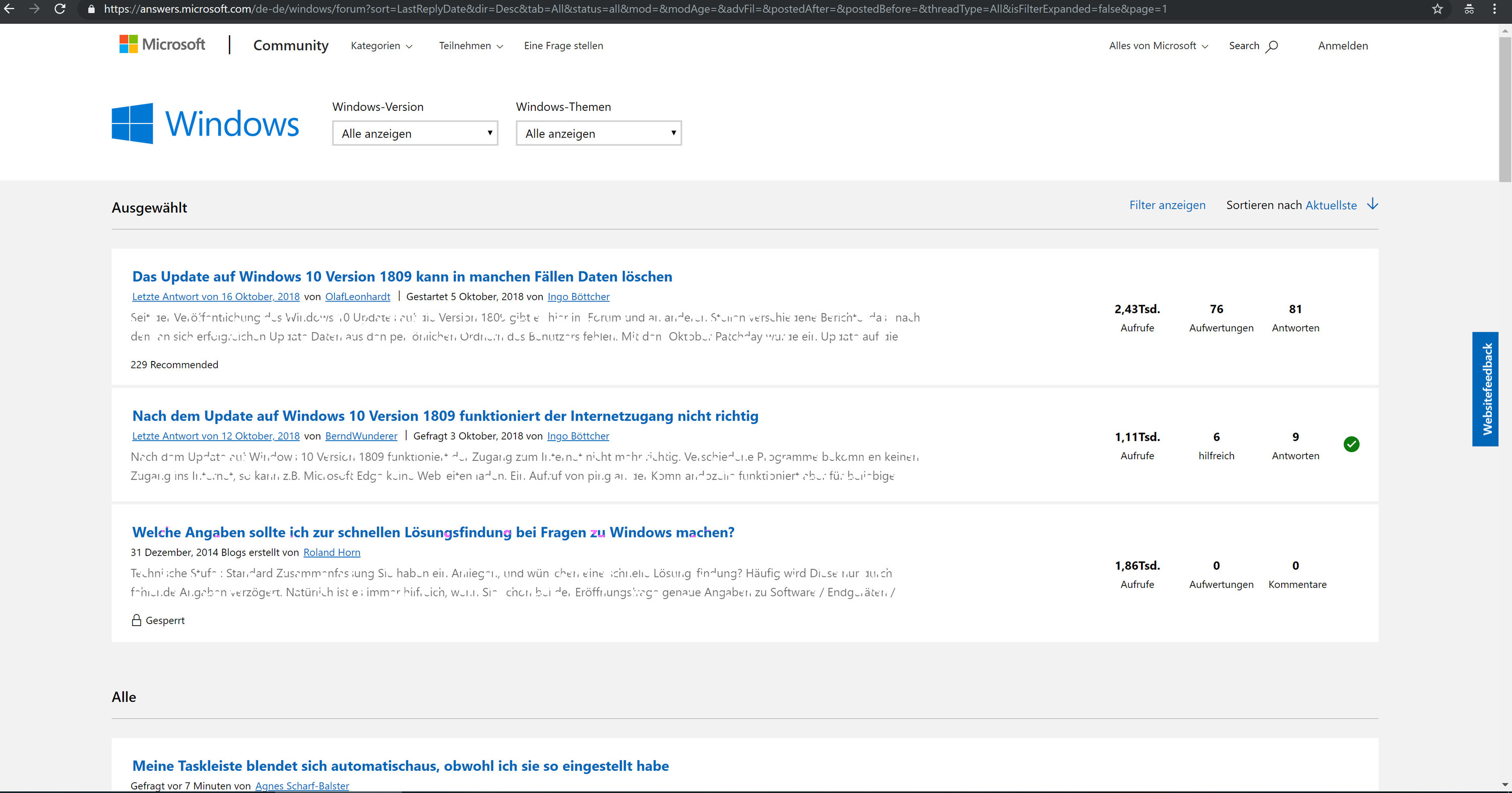Viewport: 1512px width, 793px height.
Task: Reload the page with the refresh icon
Action: (x=60, y=9)
